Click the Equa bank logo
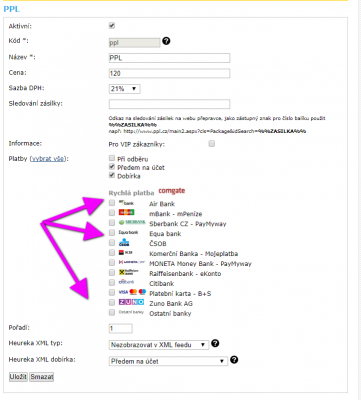Viewport: 361px width, 400px height. [128, 232]
